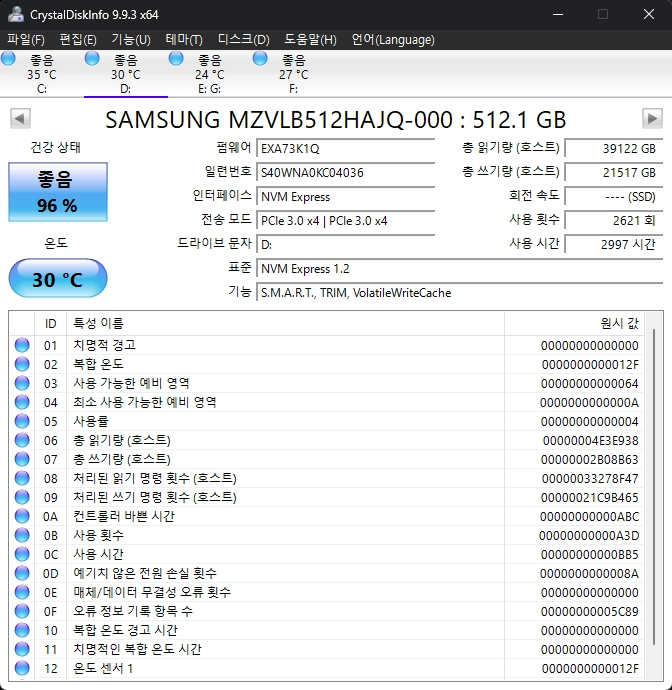Click the firmware field EXA73K1Q

346,148
